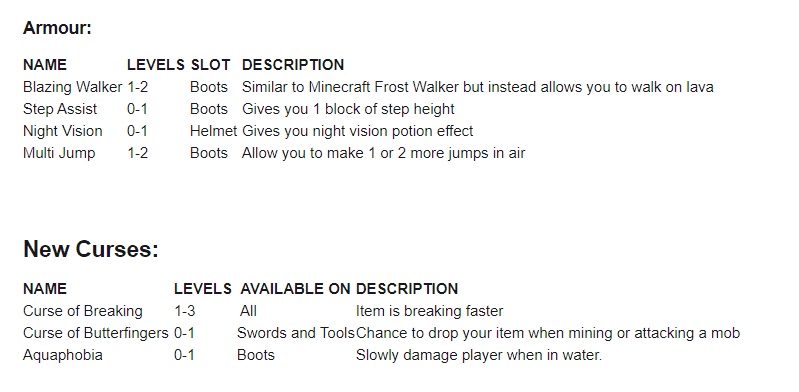This screenshot has height=392, width=799.
Task: Click the Multi Jump name cell
Action: pyautogui.click(x=59, y=153)
